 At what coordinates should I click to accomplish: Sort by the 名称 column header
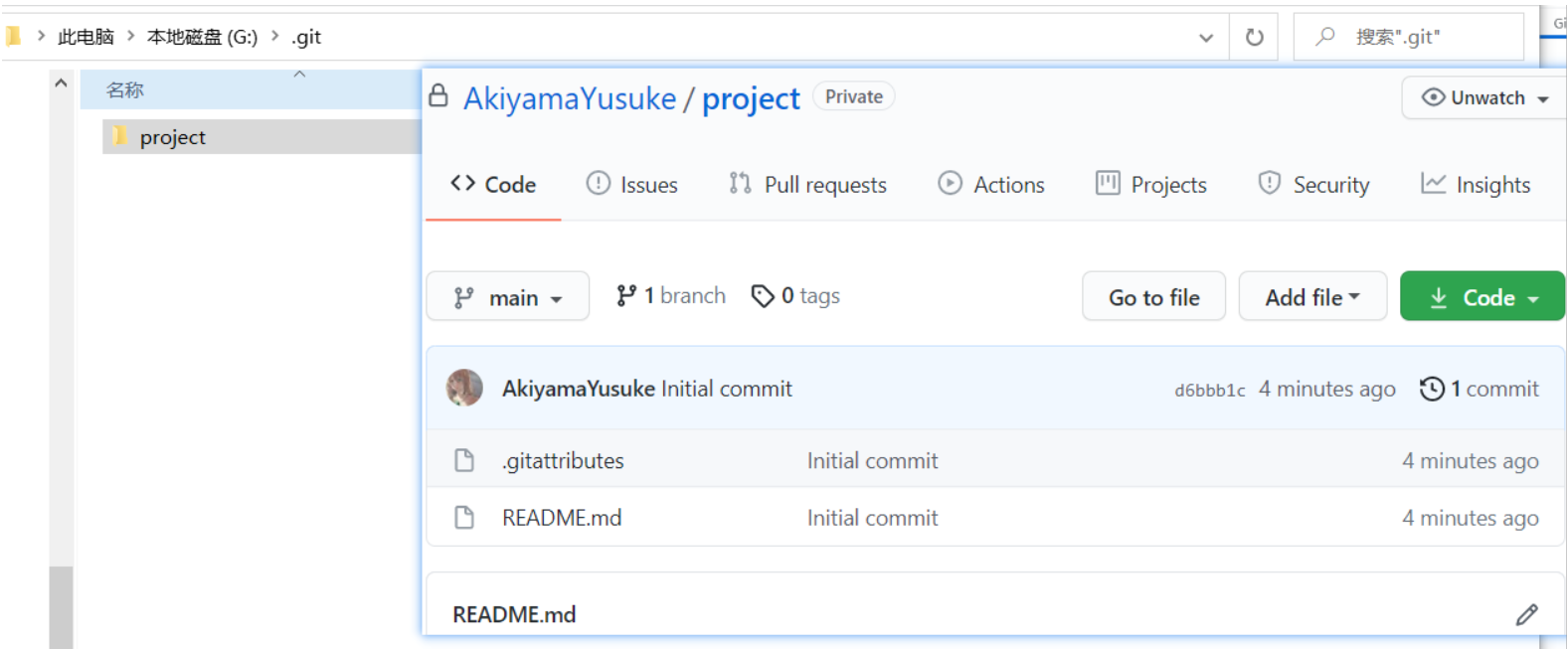(x=125, y=90)
